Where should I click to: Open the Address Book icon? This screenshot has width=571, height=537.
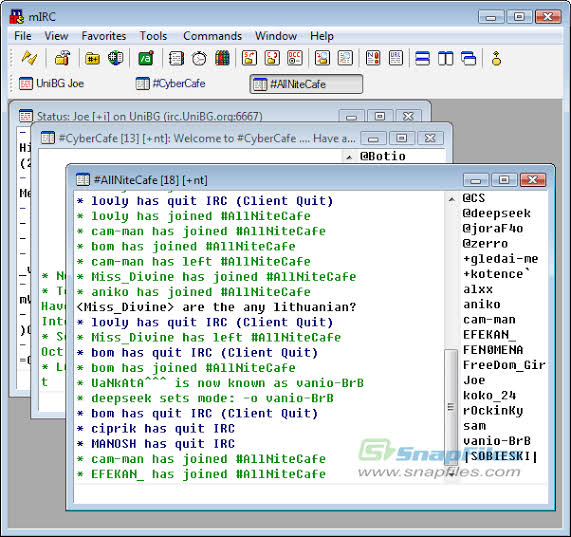point(176,58)
